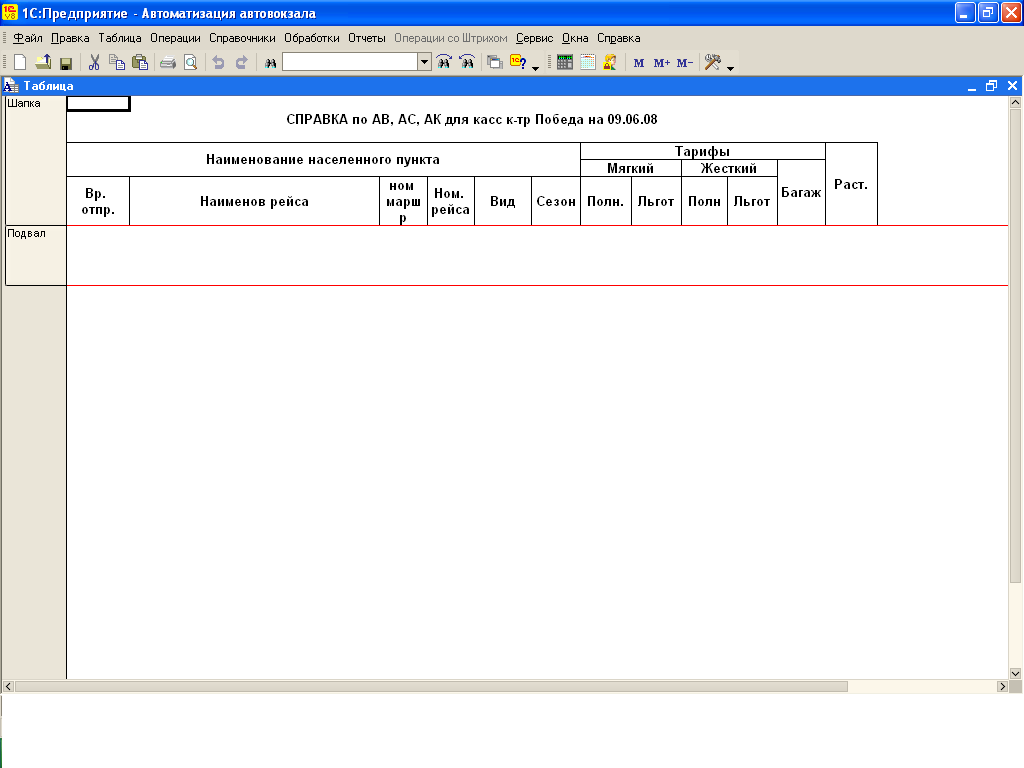Open the Правка menu
The height and width of the screenshot is (768, 1024).
tap(70, 38)
